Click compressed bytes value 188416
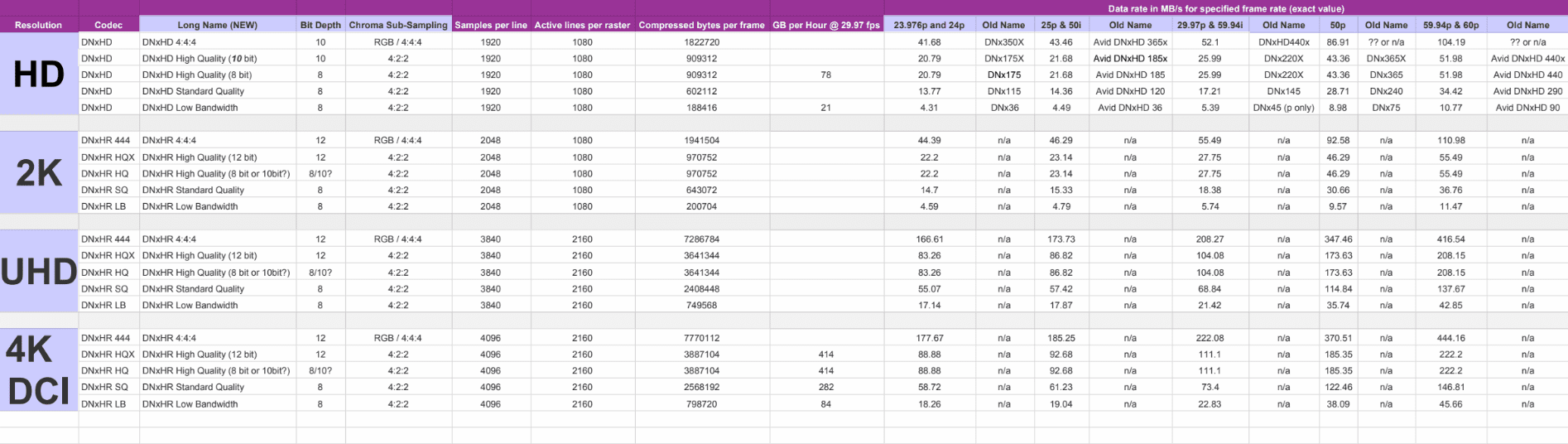 coord(702,108)
